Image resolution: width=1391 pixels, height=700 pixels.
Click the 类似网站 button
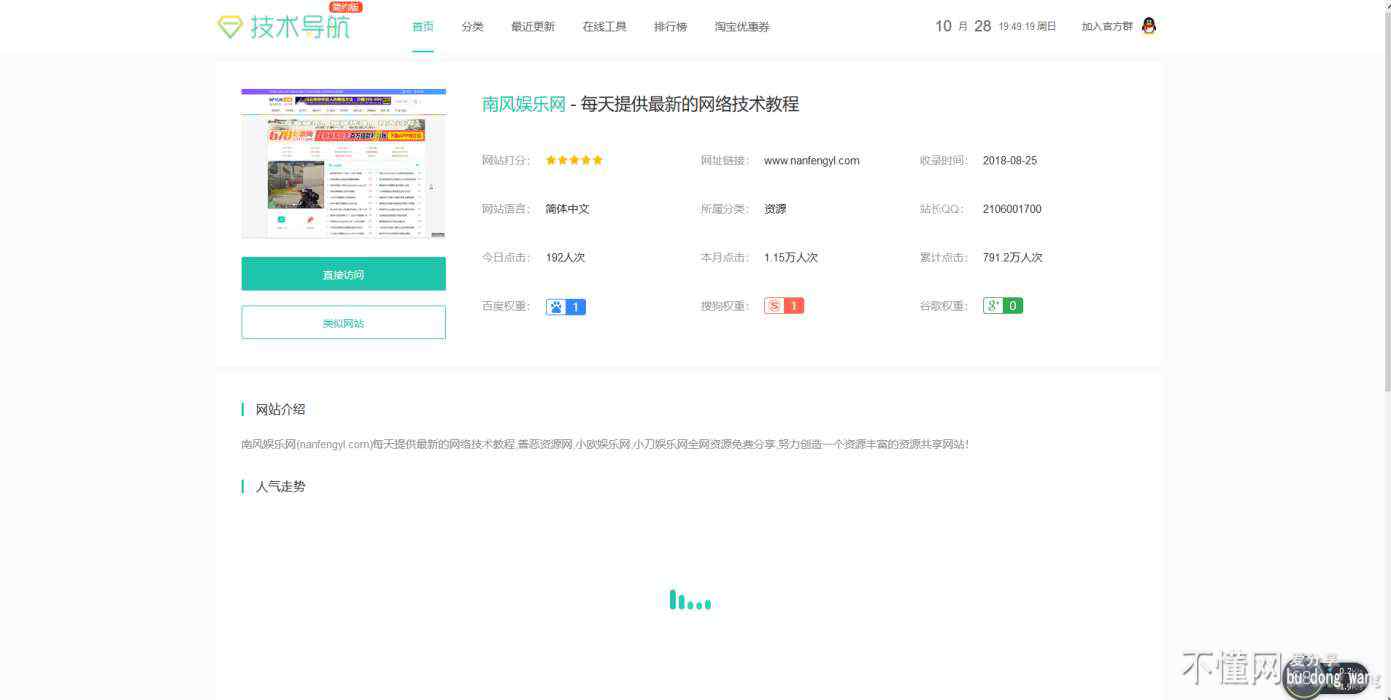click(x=343, y=323)
